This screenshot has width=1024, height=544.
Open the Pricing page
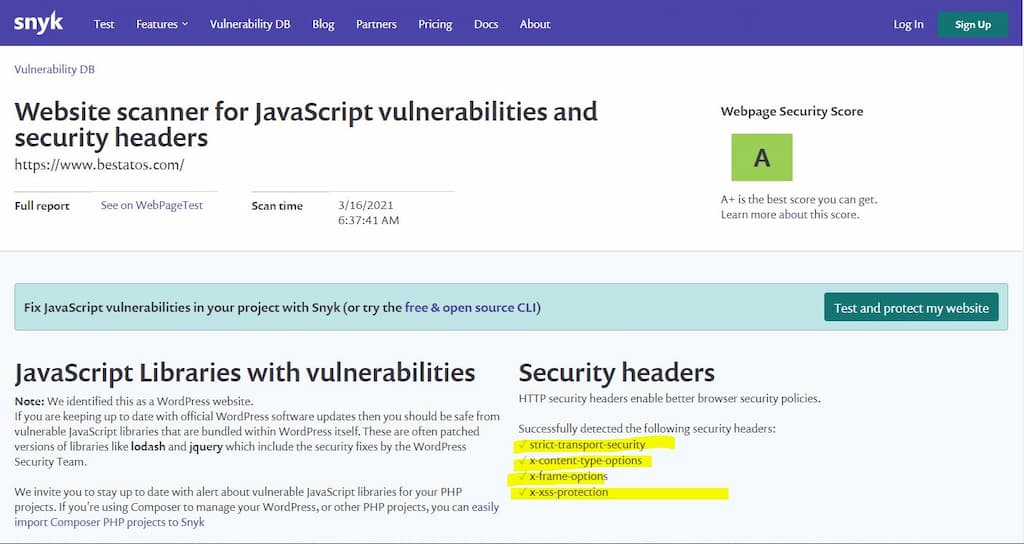click(x=435, y=24)
